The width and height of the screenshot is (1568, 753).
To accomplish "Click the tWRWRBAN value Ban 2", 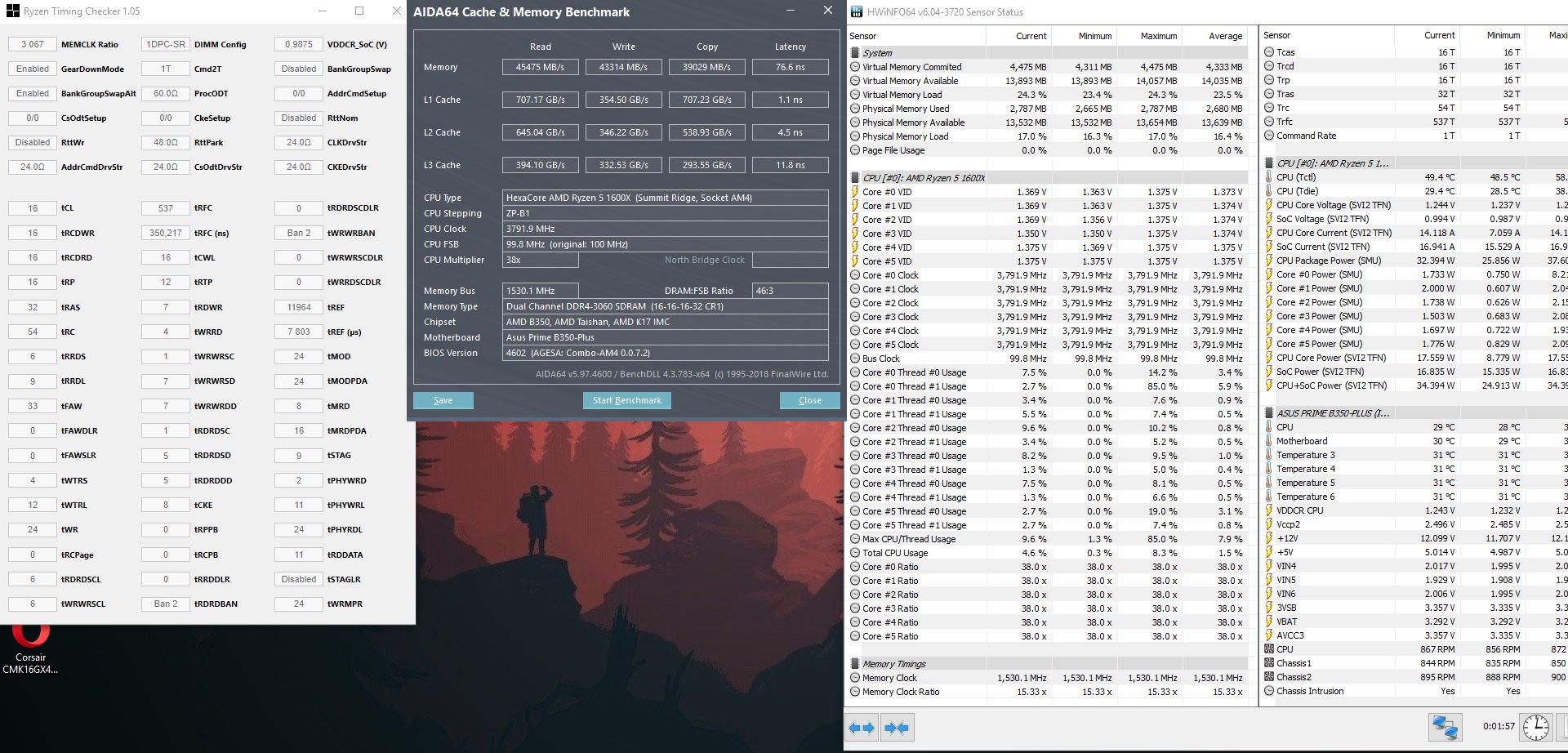I will coord(299,233).
